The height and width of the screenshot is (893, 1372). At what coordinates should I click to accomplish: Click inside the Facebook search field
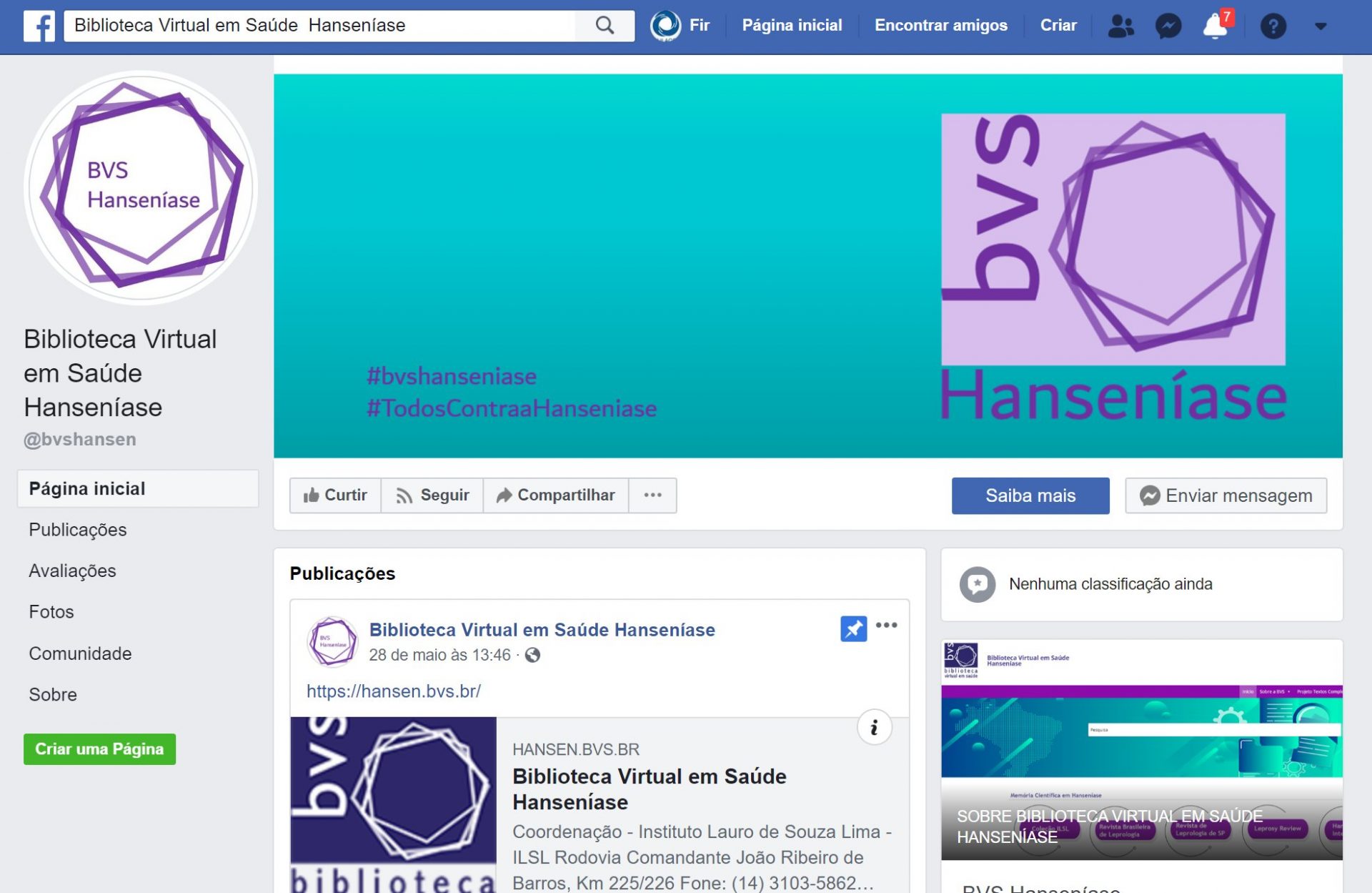319,26
